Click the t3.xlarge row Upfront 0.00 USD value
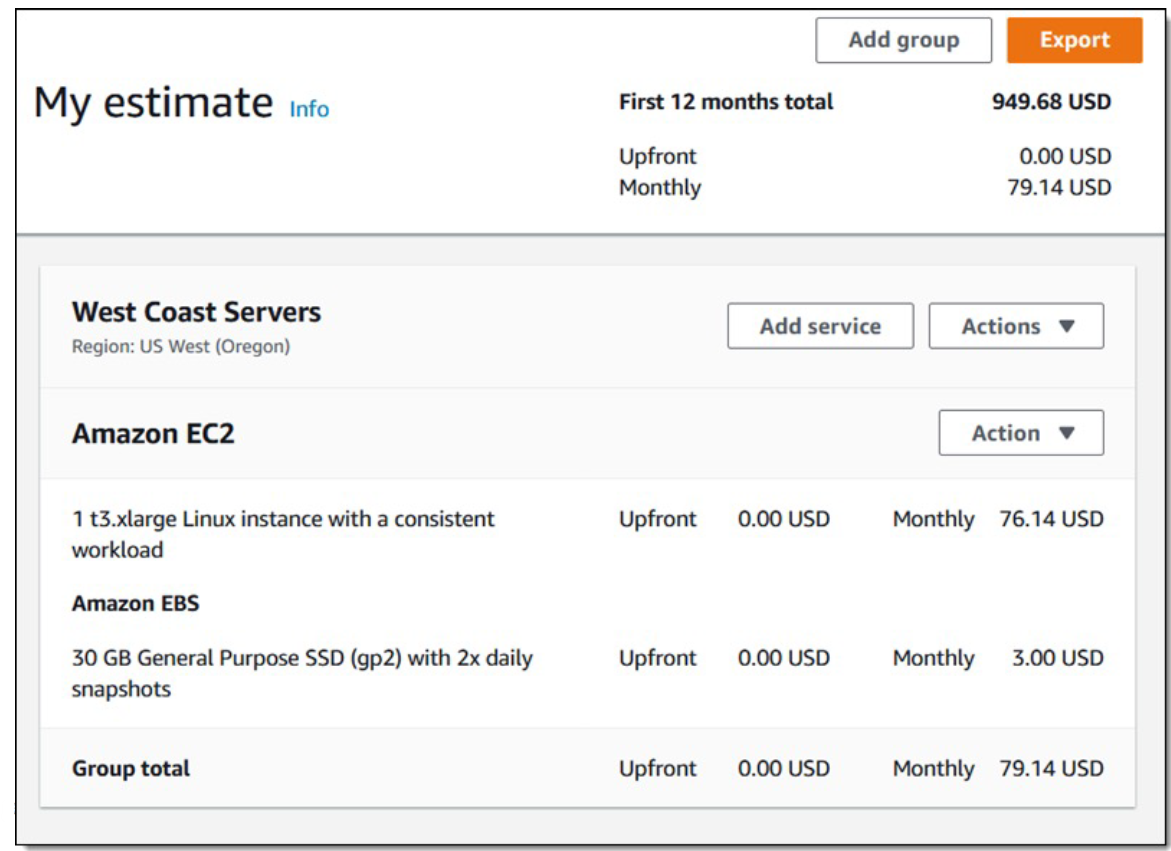 tap(783, 519)
